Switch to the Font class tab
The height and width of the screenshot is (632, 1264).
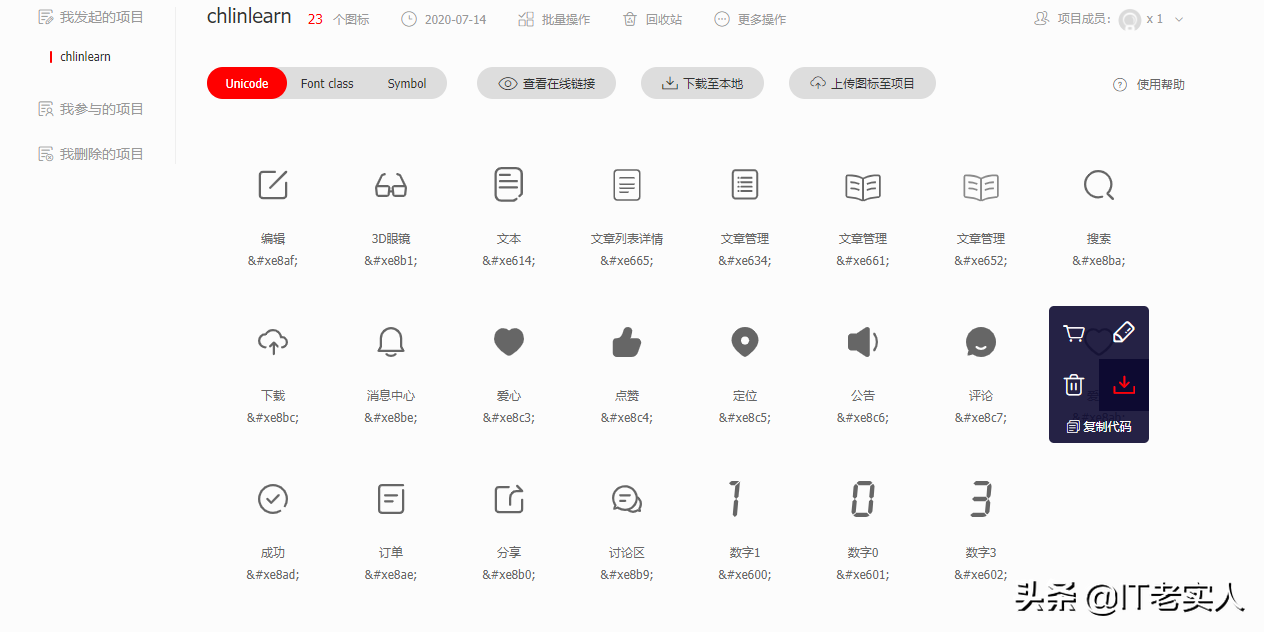326,83
